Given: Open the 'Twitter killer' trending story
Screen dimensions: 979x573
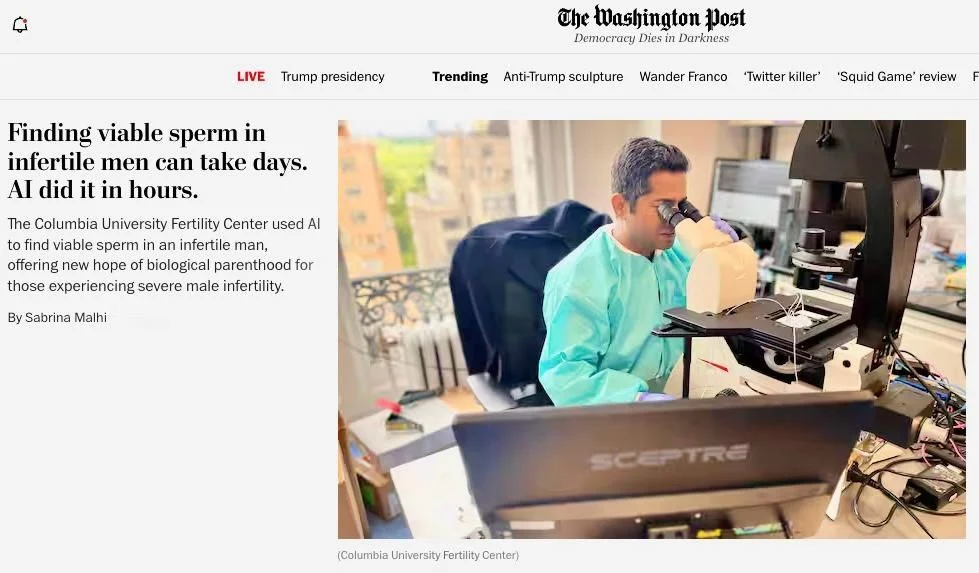Looking at the screenshot, I should [782, 77].
